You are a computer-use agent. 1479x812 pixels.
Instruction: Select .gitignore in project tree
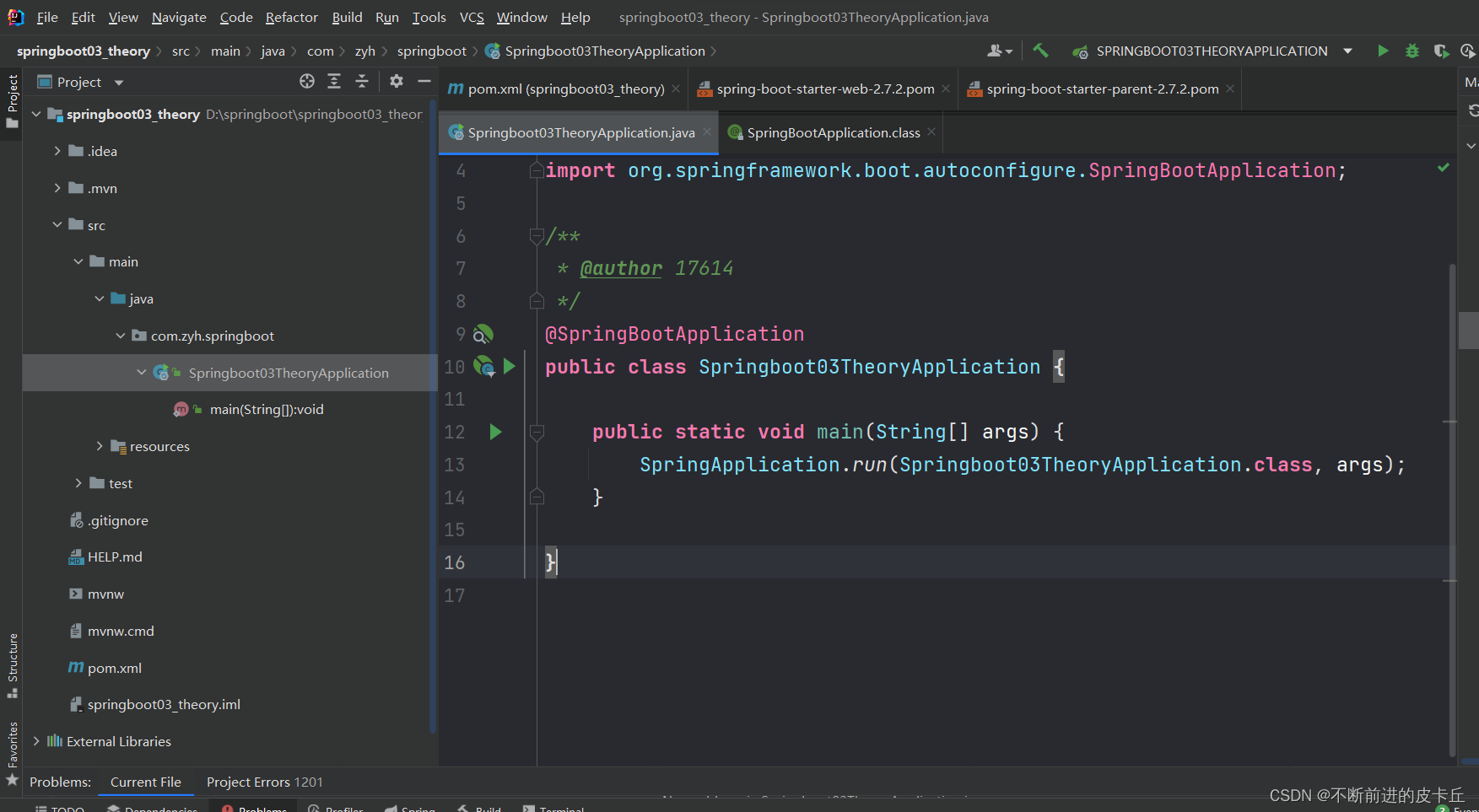pyautogui.click(x=117, y=520)
